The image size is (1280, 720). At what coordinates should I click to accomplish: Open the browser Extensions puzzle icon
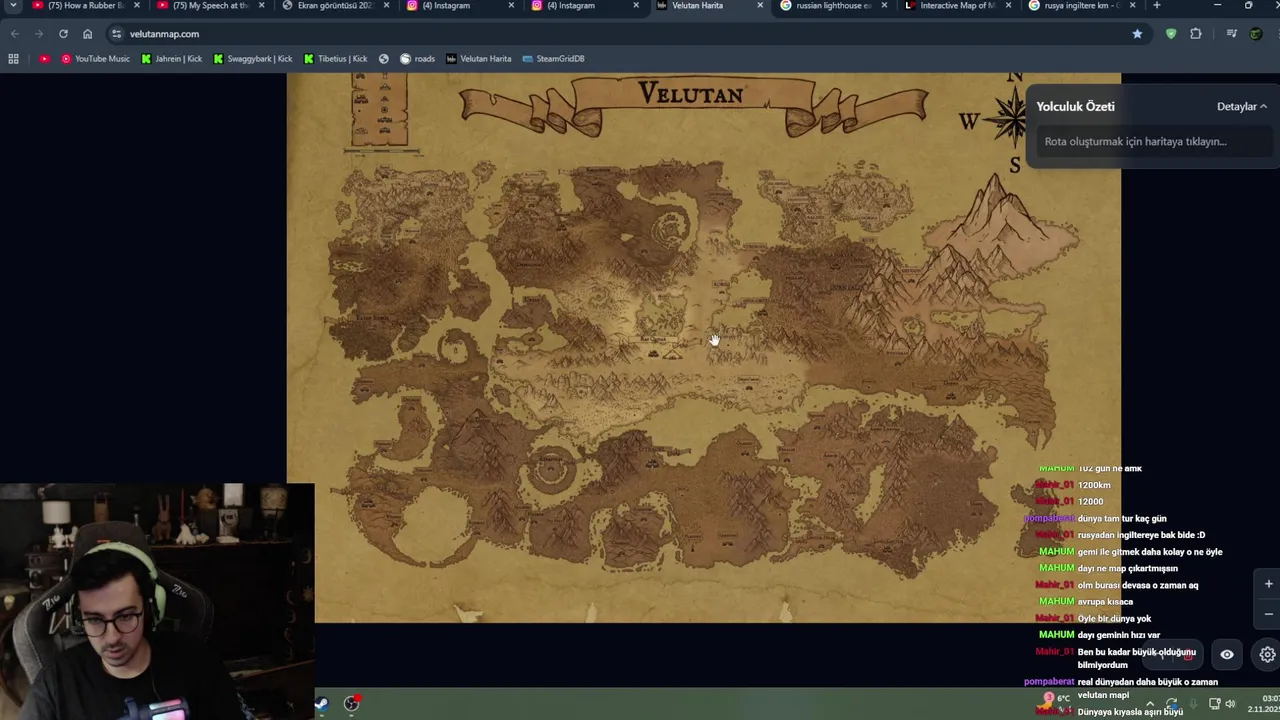pyautogui.click(x=1196, y=34)
